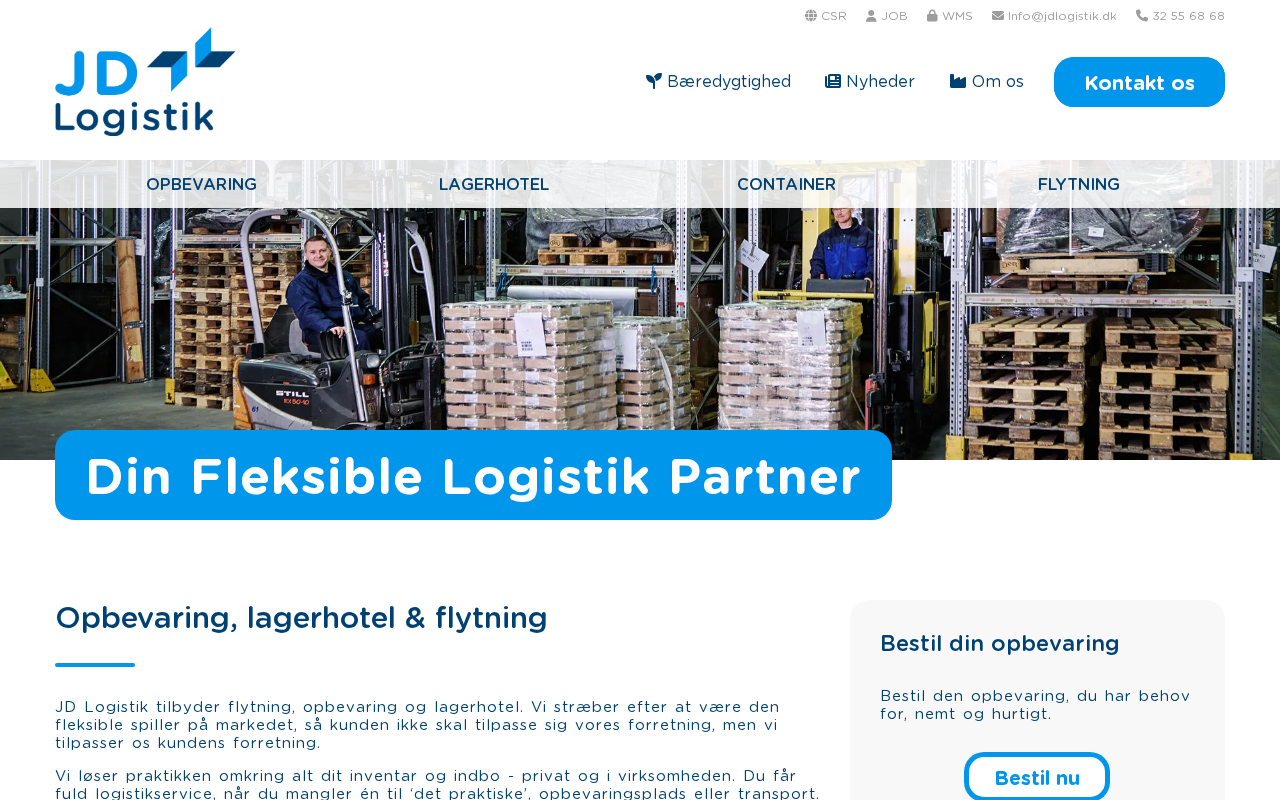Click the person icon beside JOB
Viewport: 1280px width, 800px height.
(x=871, y=16)
